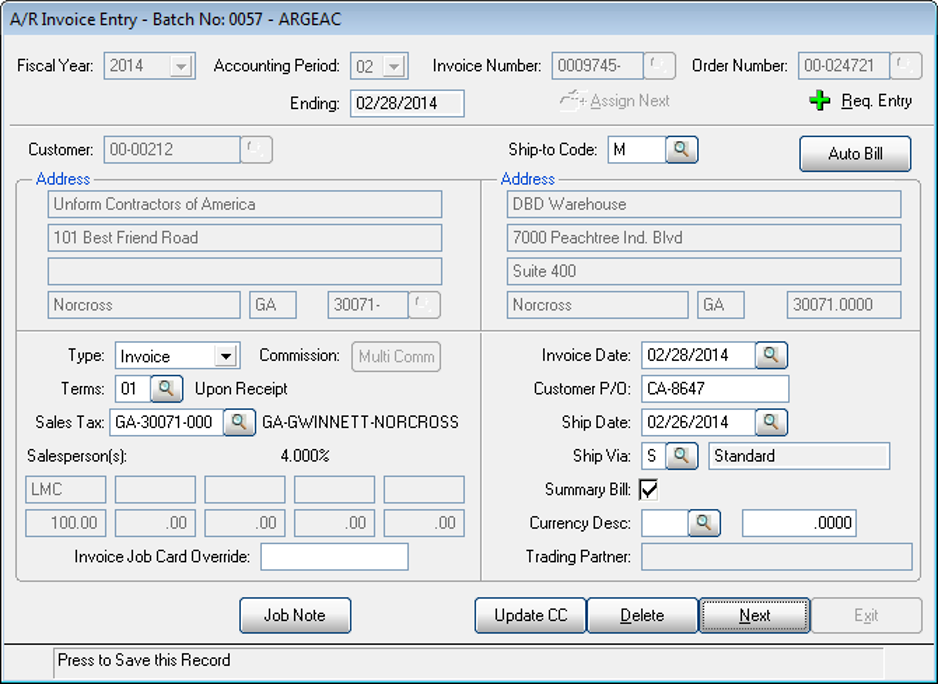This screenshot has height=684, width=938.
Task: Click the green plus Req. Entry icon
Action: pos(819,101)
